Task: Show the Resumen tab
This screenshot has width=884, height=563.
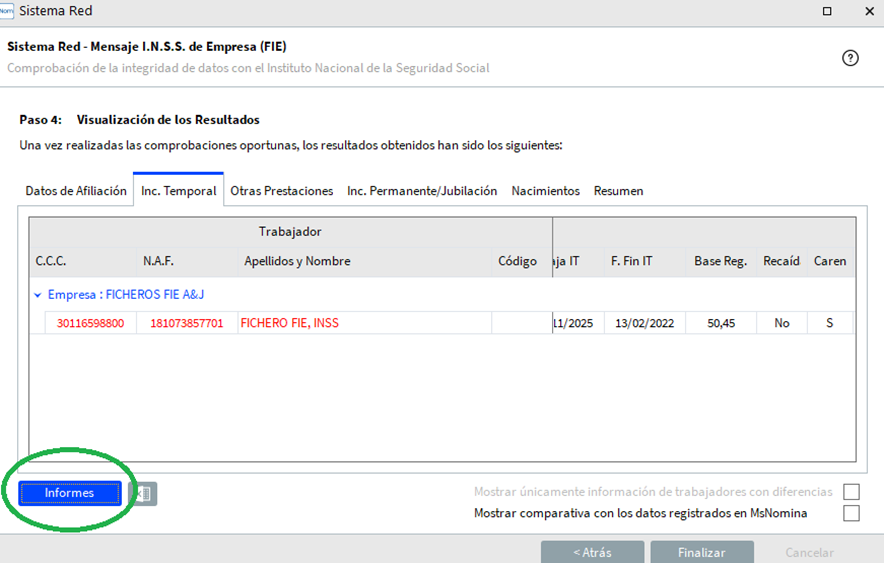Action: point(618,190)
